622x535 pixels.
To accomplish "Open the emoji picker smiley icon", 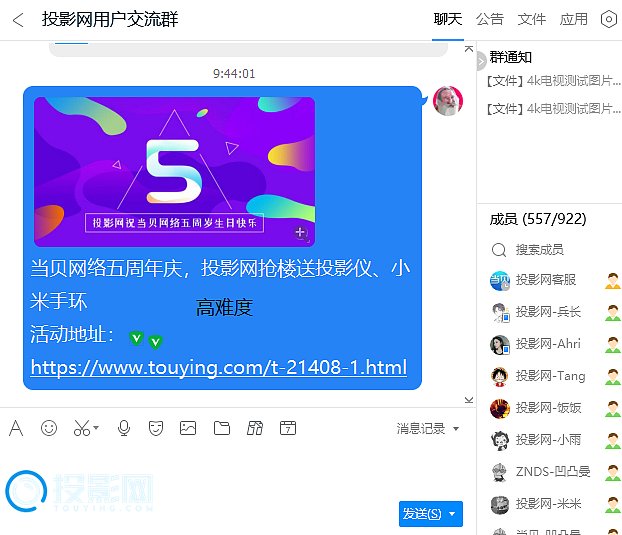I will point(49,428).
